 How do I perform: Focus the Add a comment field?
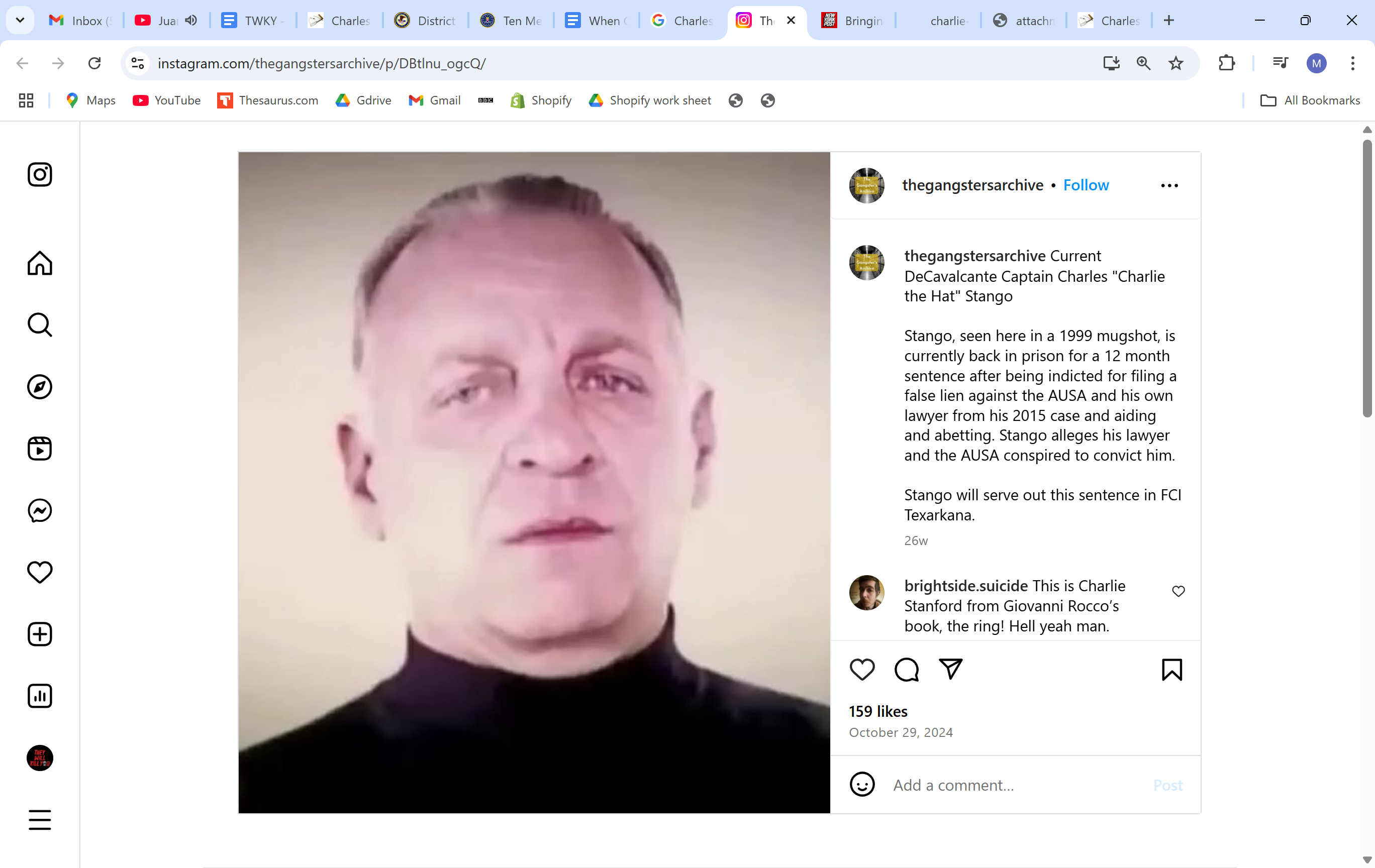click(x=1016, y=785)
